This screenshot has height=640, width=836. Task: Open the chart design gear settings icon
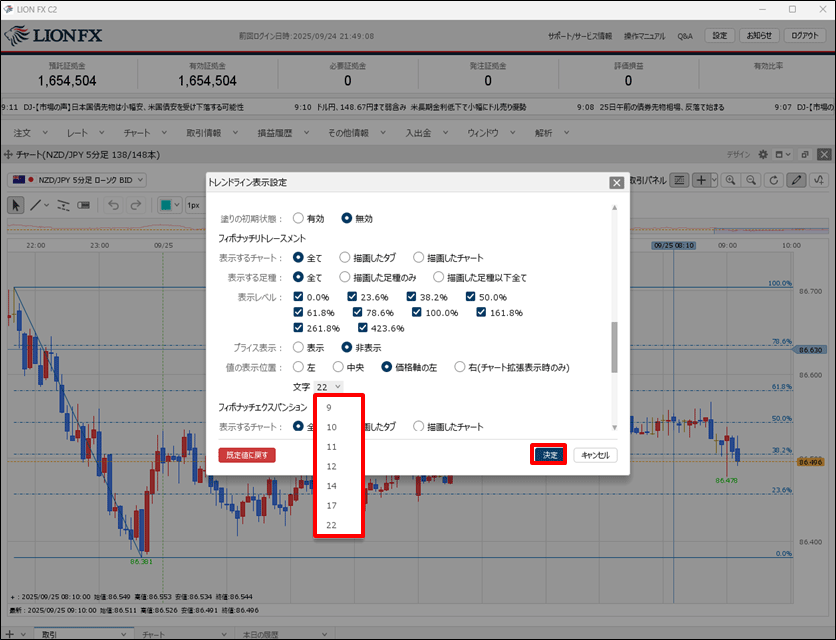pos(764,155)
